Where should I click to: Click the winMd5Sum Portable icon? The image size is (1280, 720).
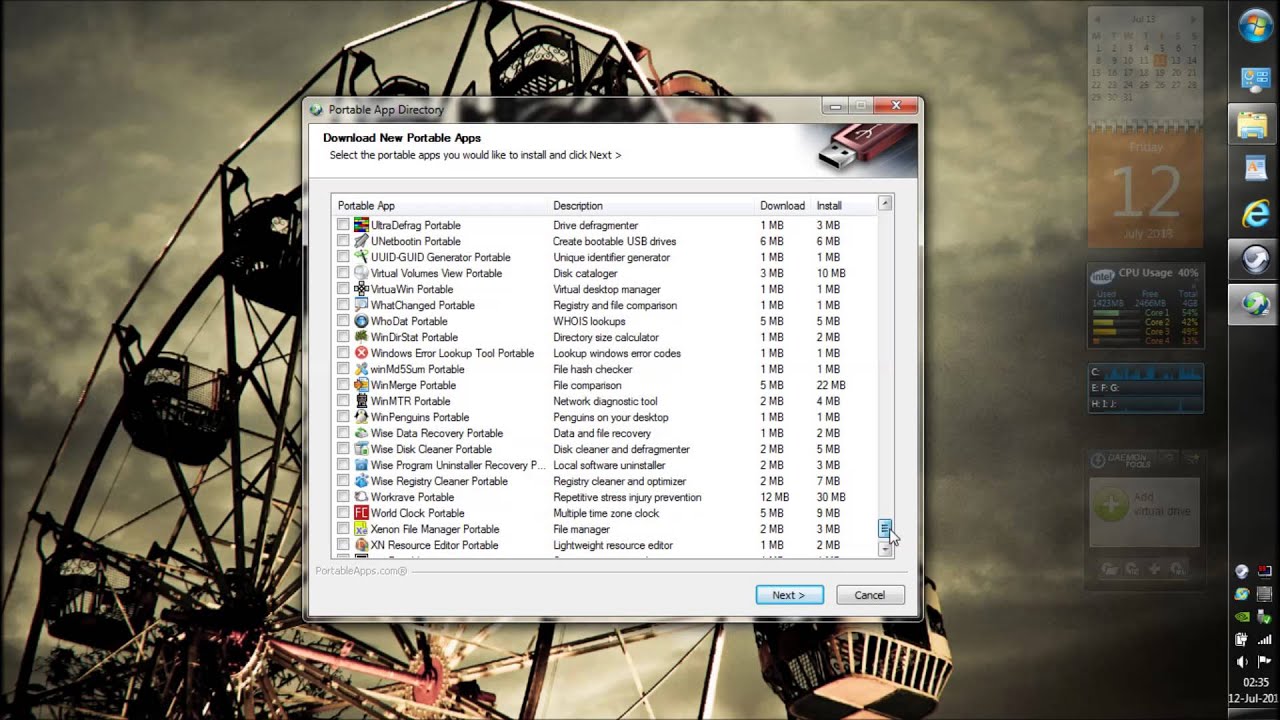point(361,369)
